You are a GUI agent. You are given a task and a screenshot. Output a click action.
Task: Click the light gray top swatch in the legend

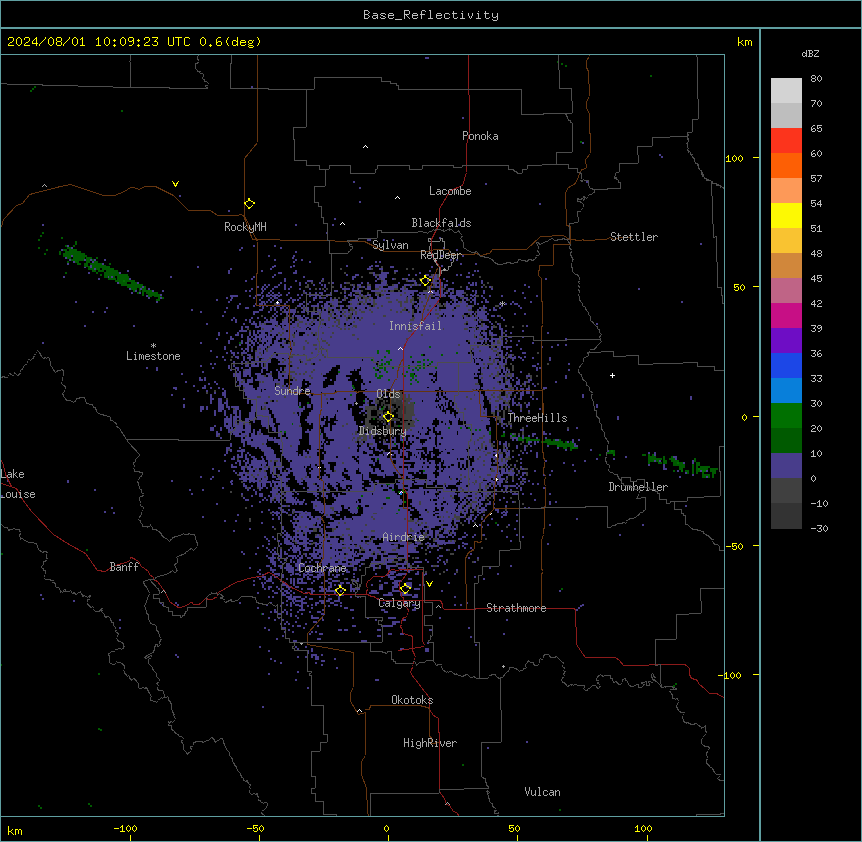coord(786,90)
